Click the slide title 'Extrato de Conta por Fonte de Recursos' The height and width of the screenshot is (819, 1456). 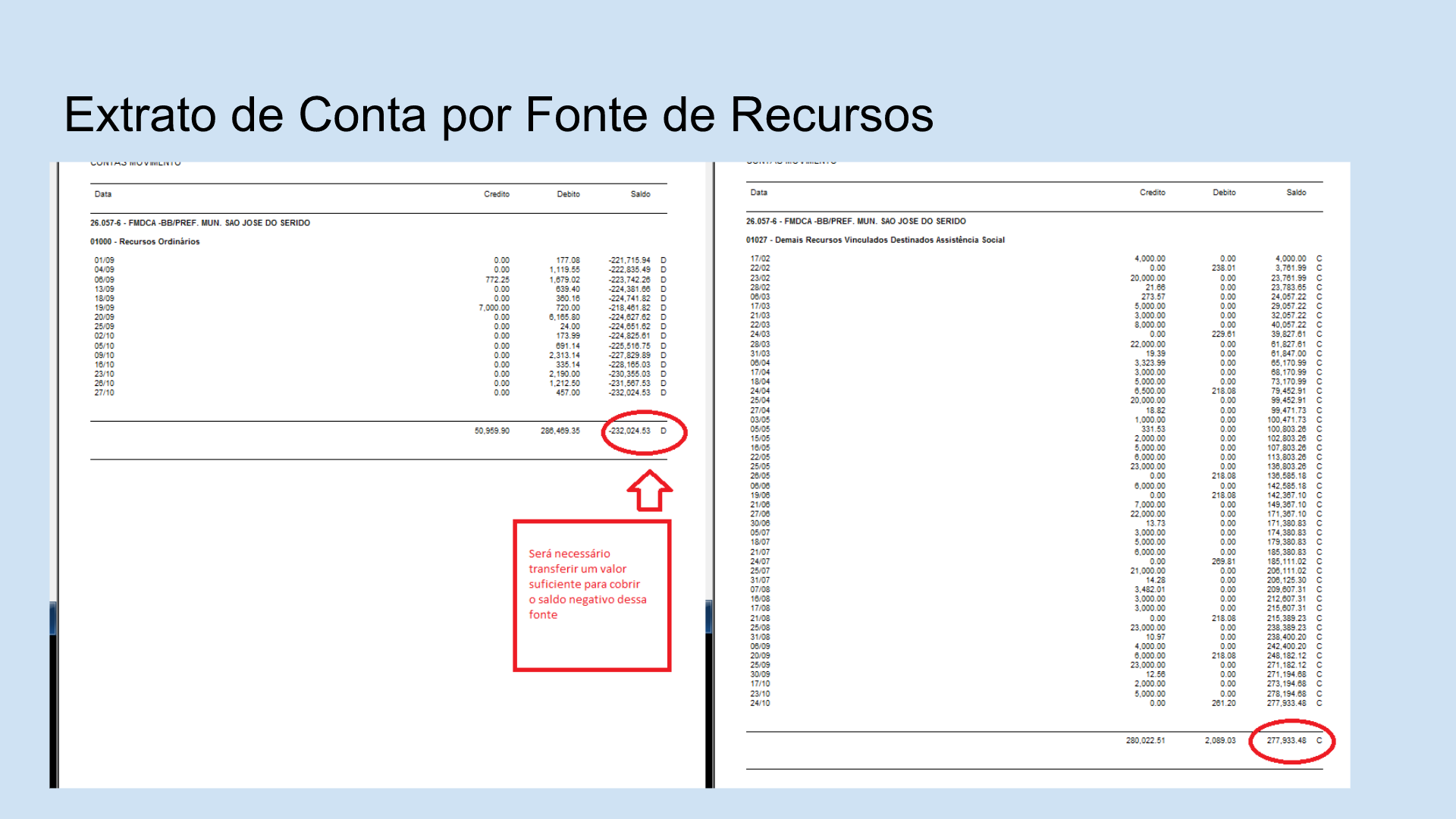tap(498, 115)
